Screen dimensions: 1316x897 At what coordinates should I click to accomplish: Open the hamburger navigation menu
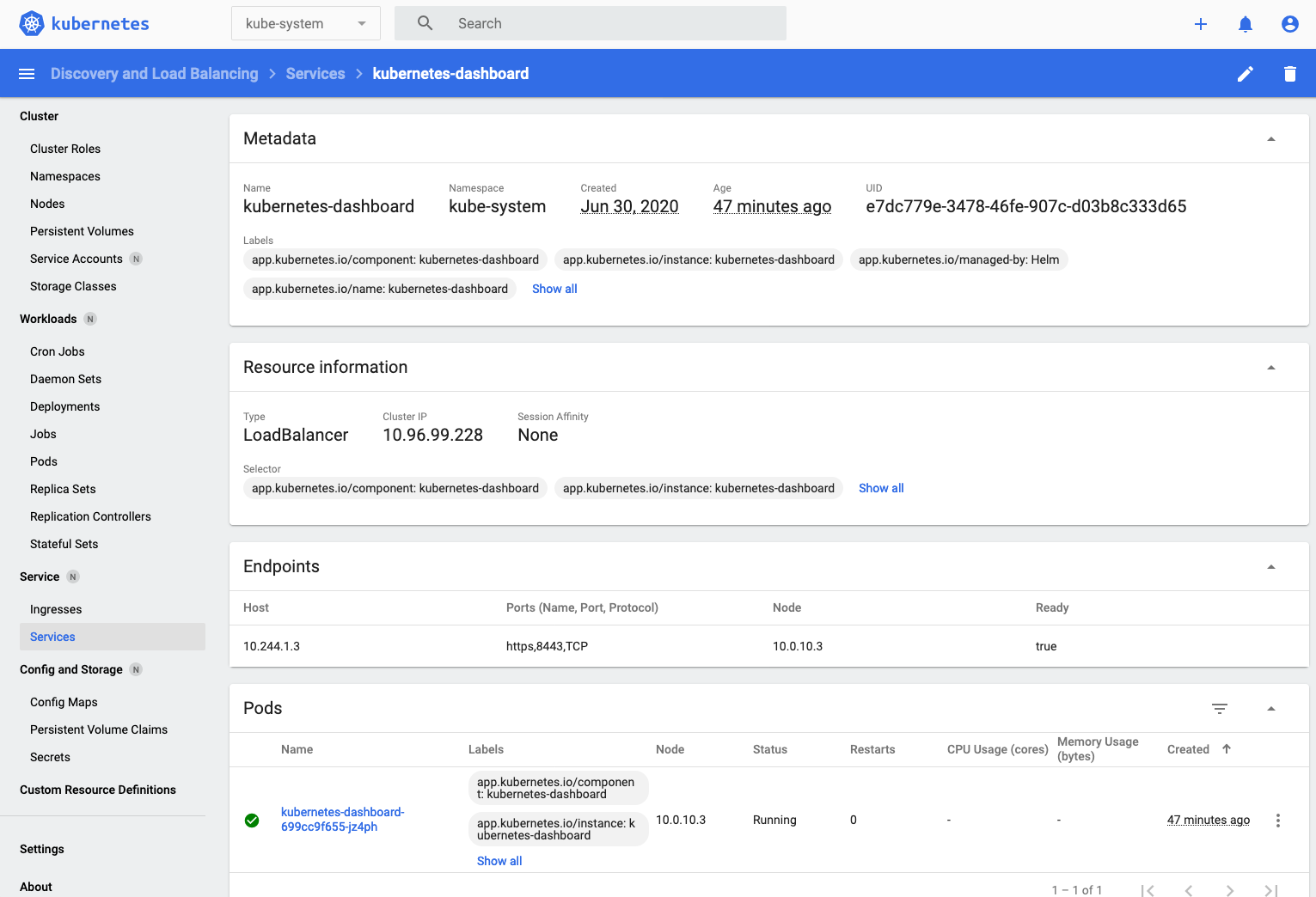(27, 74)
